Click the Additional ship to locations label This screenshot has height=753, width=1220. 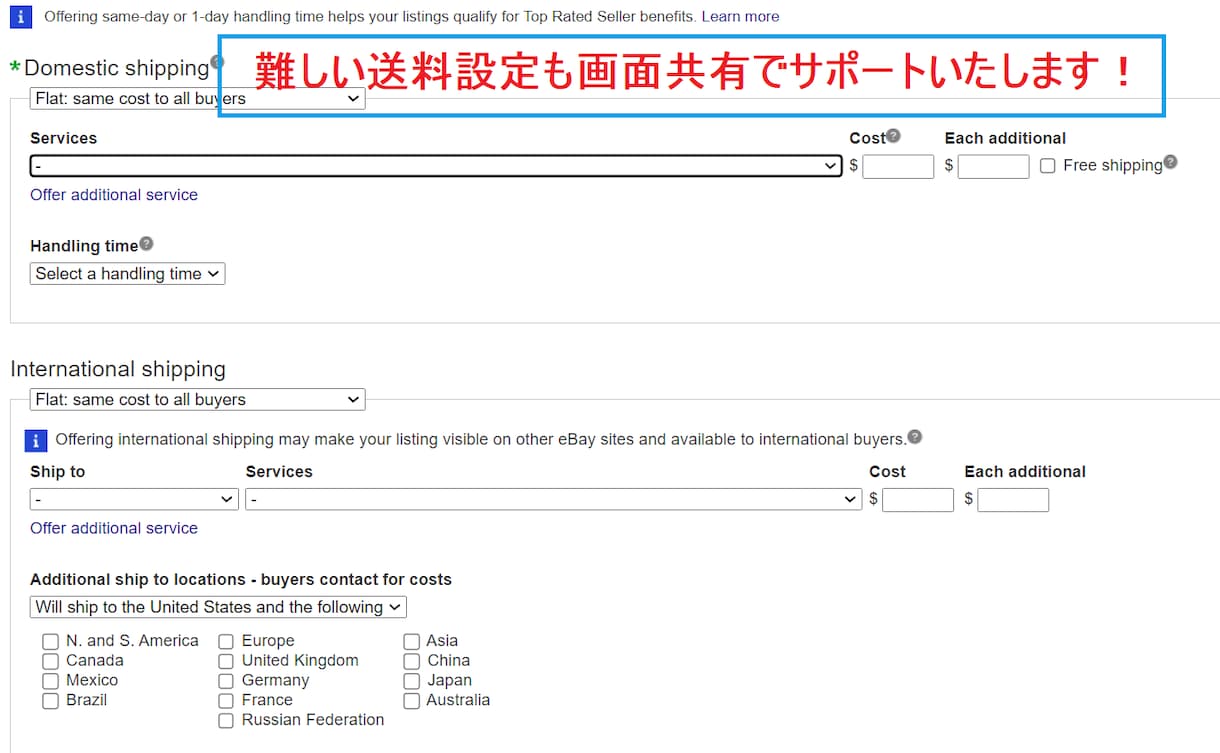coord(241,579)
